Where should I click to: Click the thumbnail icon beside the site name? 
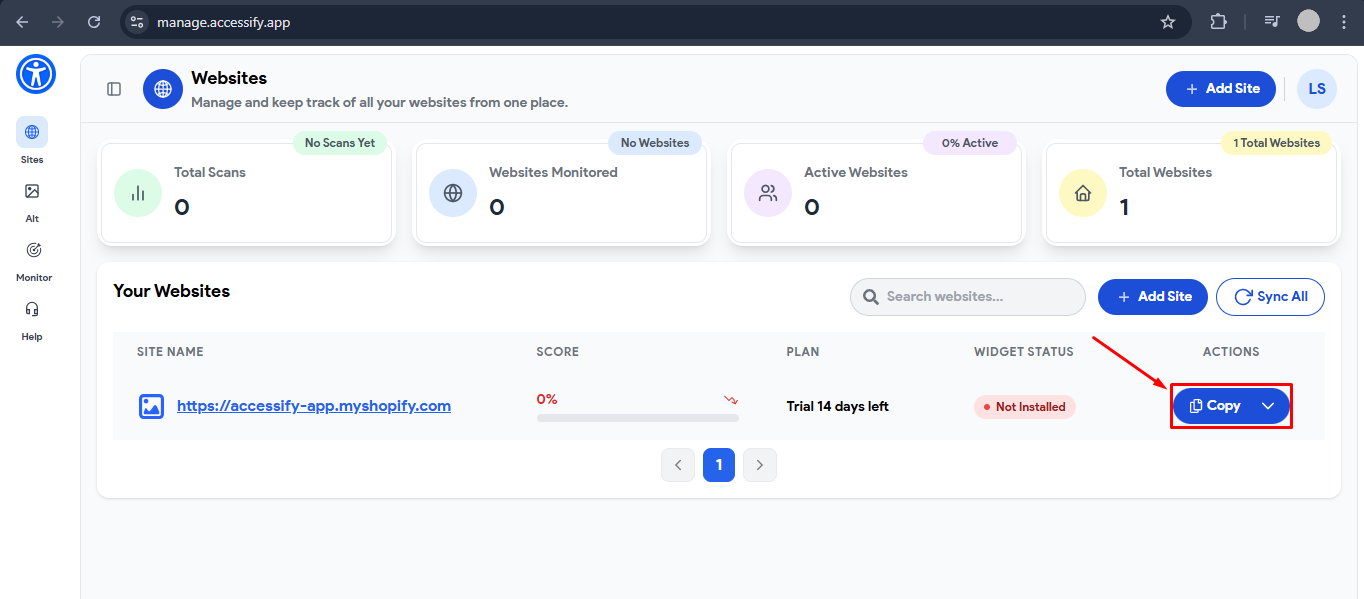(x=151, y=406)
